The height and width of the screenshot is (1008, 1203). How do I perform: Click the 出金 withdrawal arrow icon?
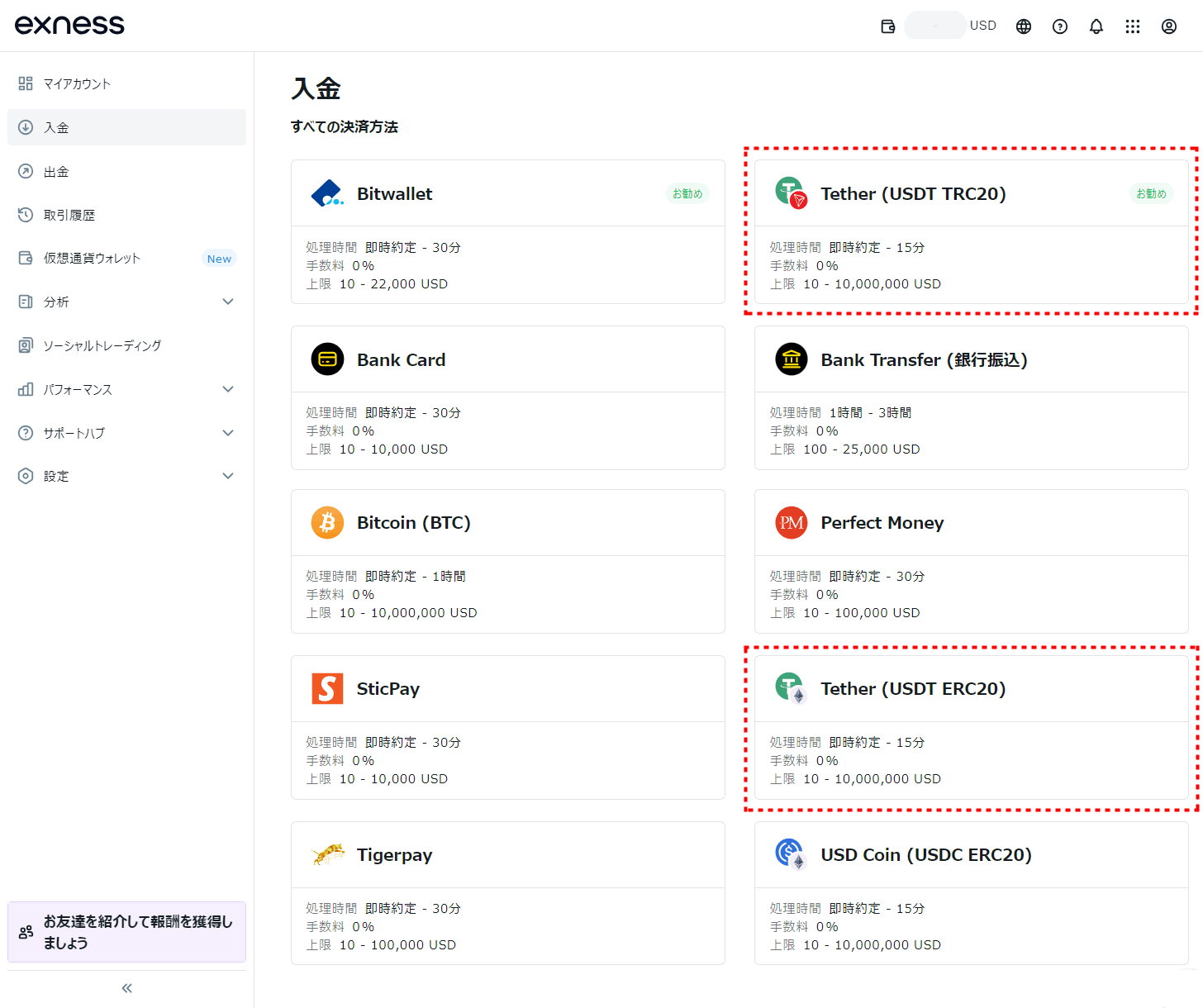click(x=26, y=171)
